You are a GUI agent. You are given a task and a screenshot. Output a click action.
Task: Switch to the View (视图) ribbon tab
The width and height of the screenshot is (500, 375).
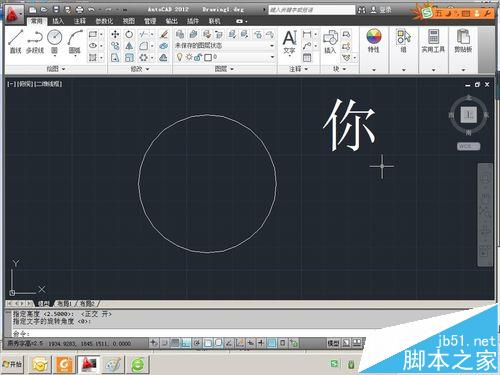tap(129, 21)
